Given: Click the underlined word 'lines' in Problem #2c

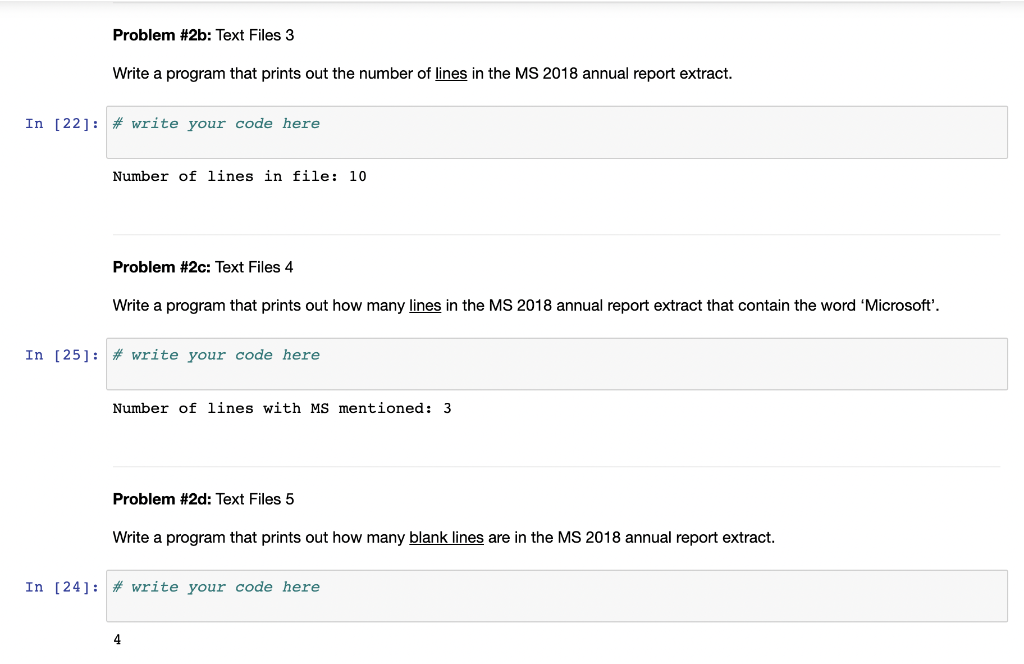Looking at the screenshot, I should 424,305.
